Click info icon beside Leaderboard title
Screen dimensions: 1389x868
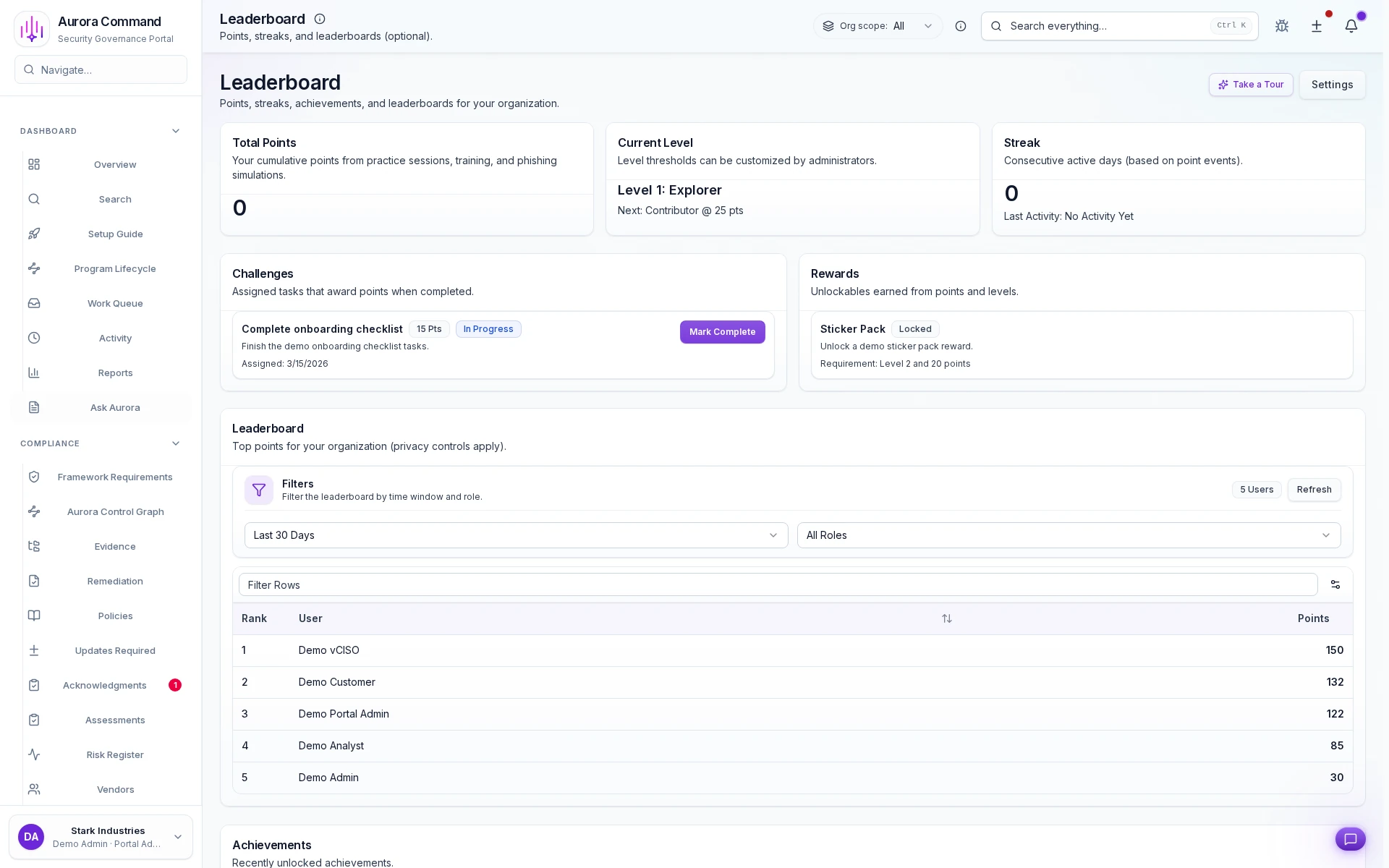point(320,19)
